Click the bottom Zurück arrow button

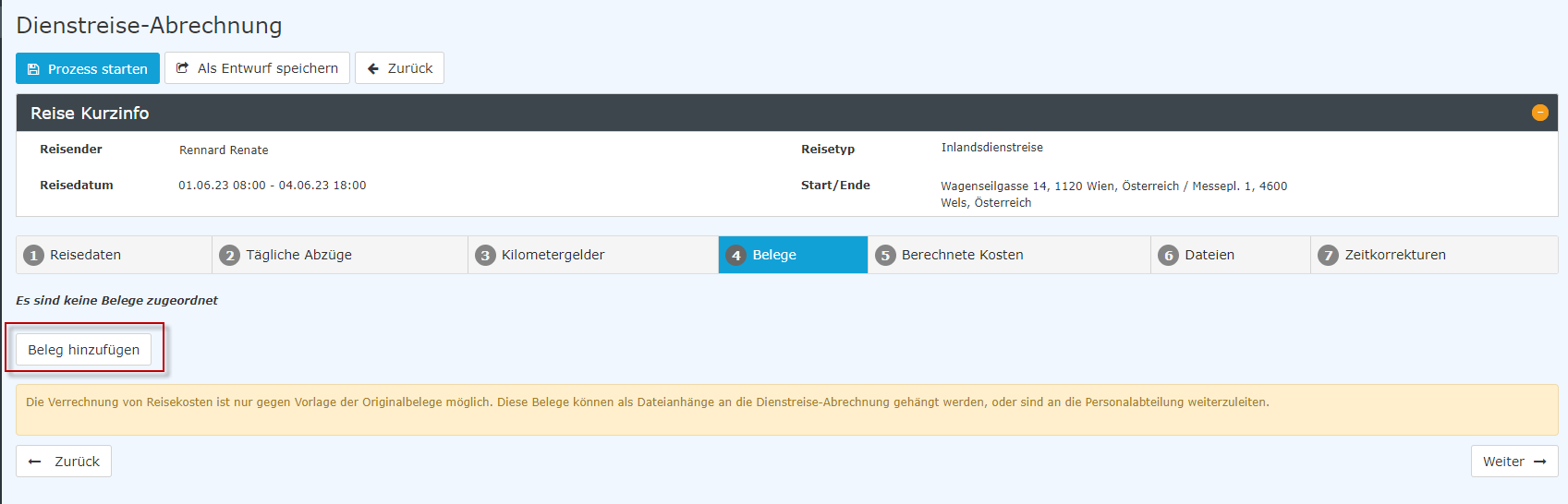(64, 462)
